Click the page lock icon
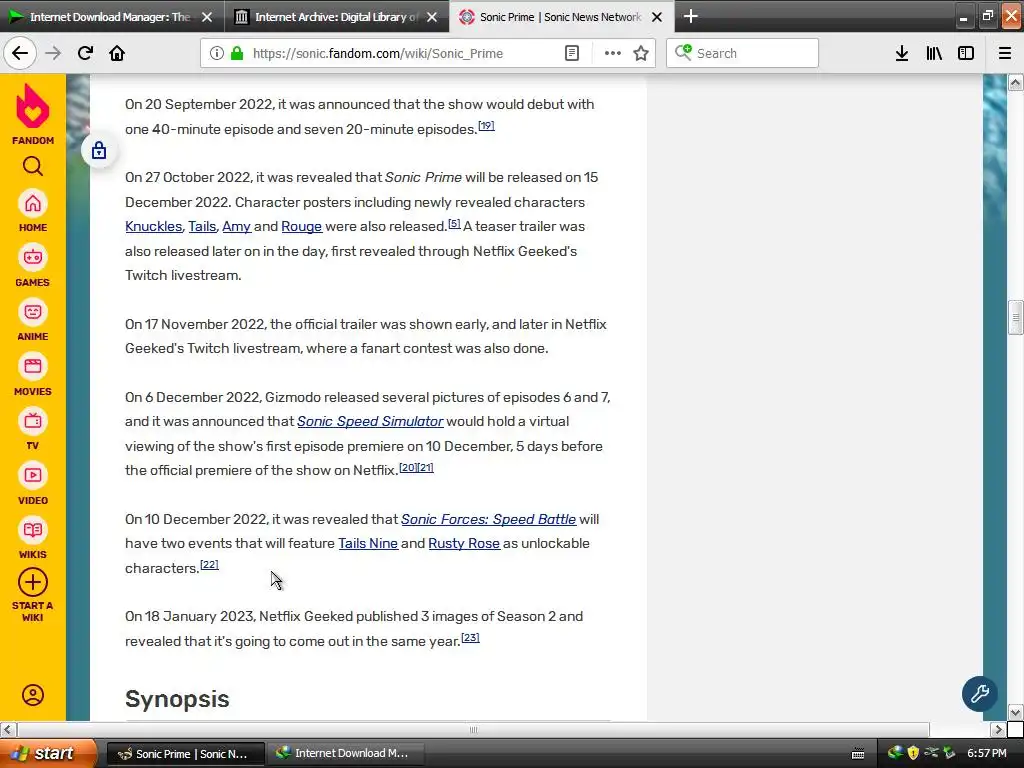Viewport: 1024px width, 768px height. 99,150
